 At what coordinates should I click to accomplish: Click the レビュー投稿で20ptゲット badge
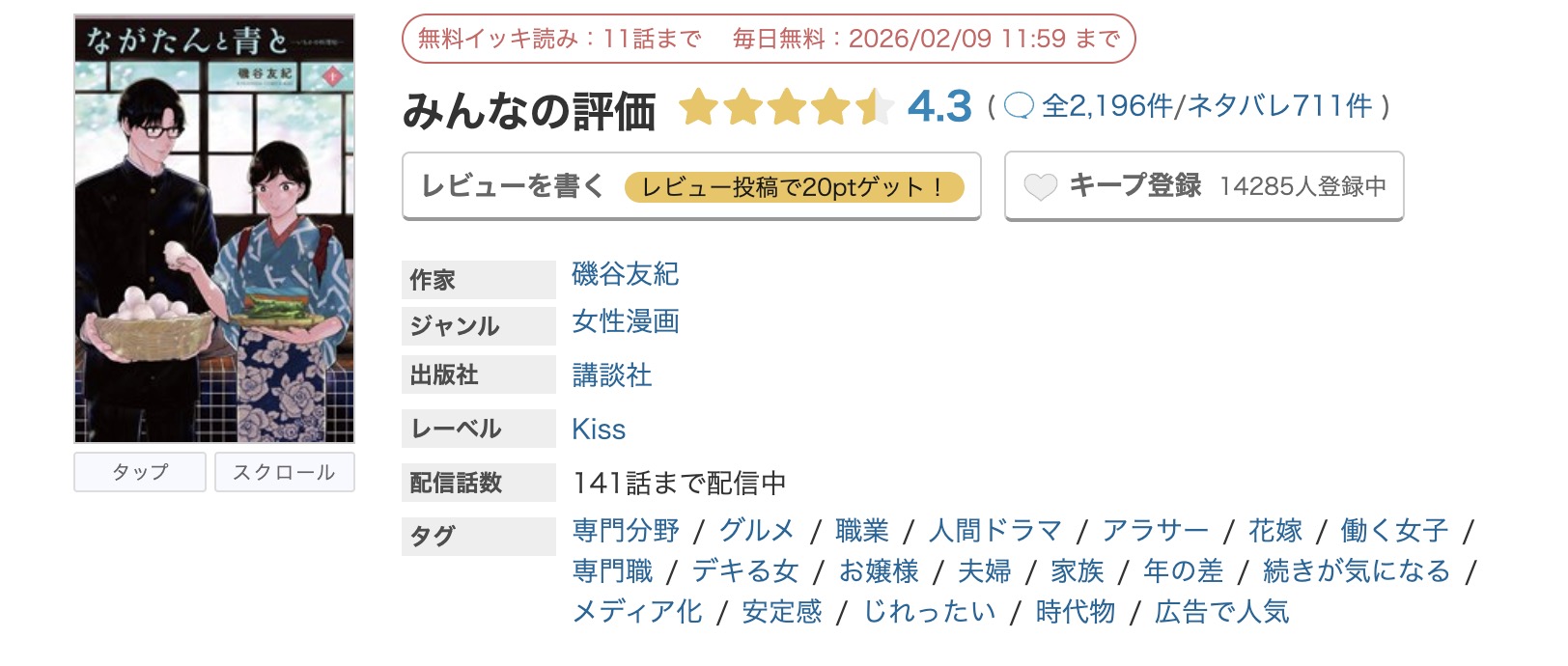click(796, 187)
